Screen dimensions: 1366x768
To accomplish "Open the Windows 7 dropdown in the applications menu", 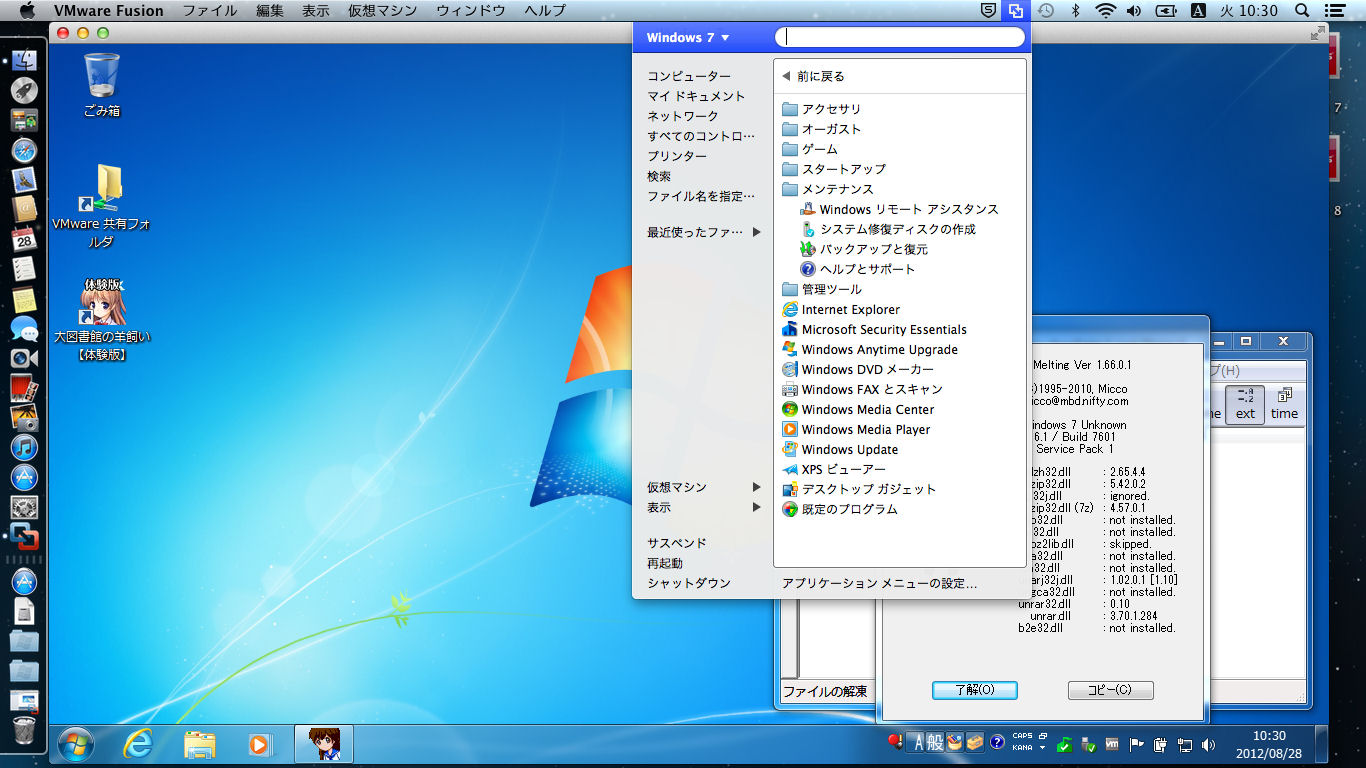I will click(688, 38).
